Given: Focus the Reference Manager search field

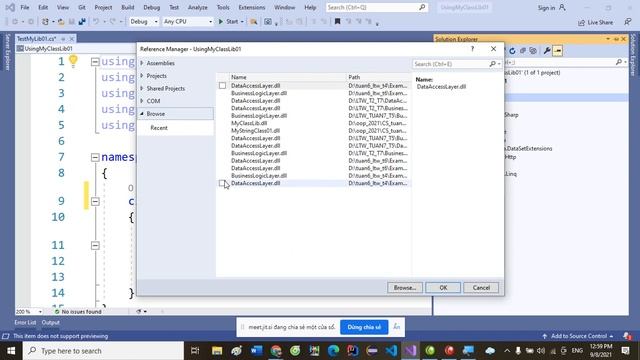Looking at the screenshot, I should pos(451,64).
